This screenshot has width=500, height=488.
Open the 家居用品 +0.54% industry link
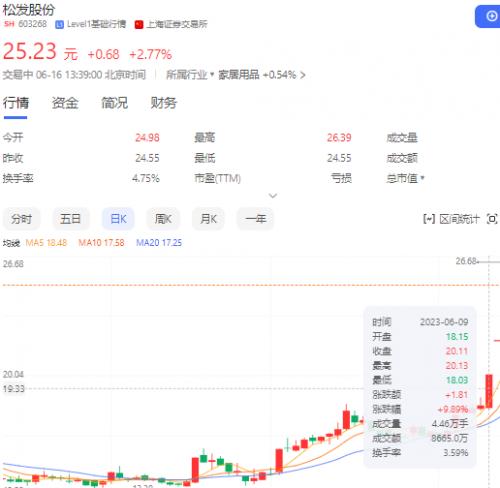262,75
